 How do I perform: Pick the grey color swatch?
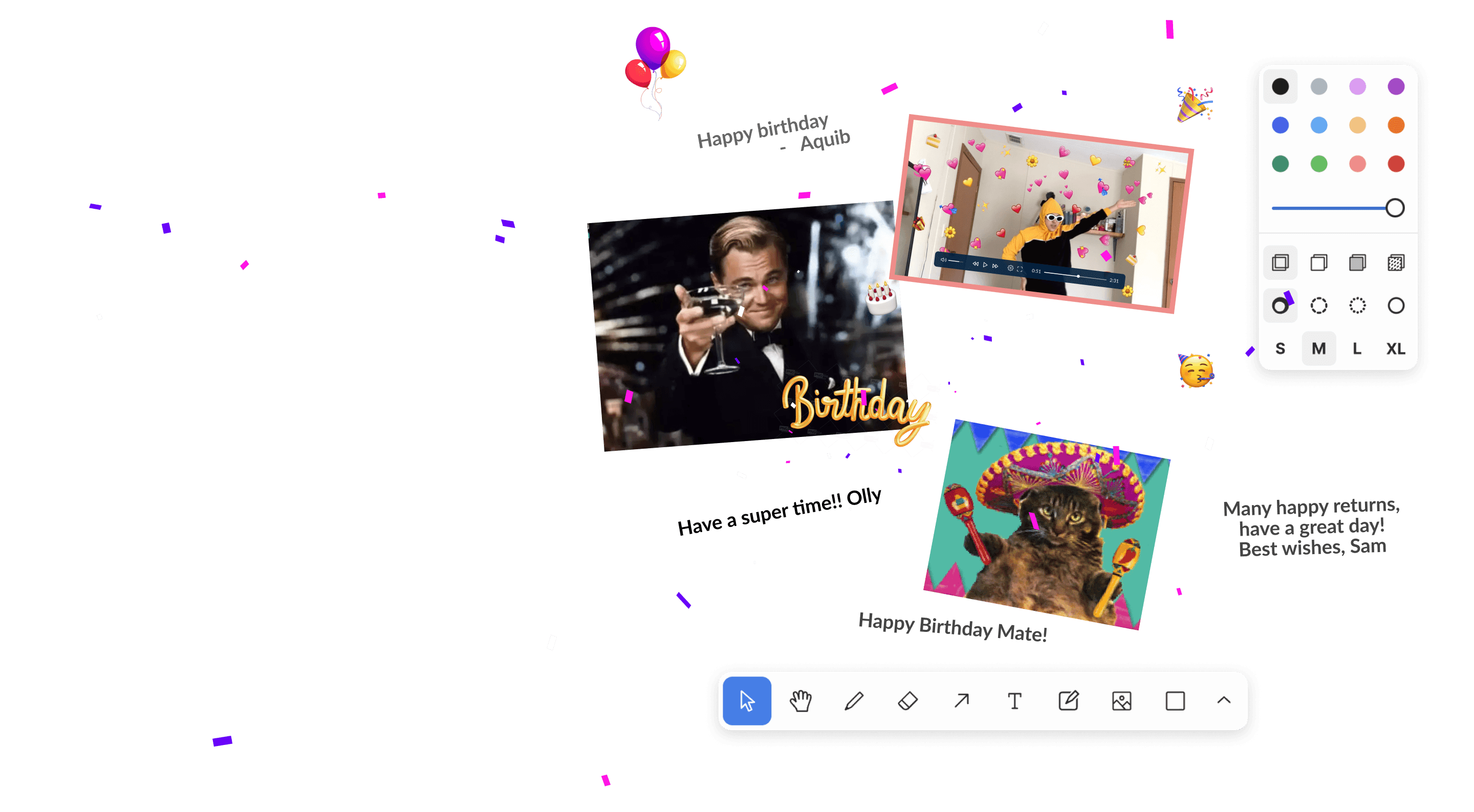(x=1319, y=86)
